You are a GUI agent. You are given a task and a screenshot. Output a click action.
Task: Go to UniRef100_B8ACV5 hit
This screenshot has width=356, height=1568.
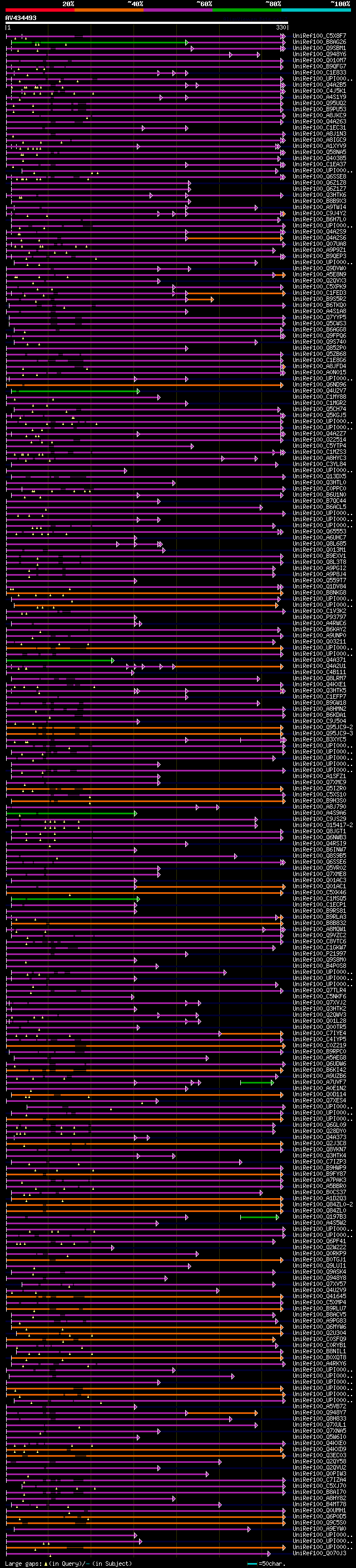click(x=319, y=1314)
